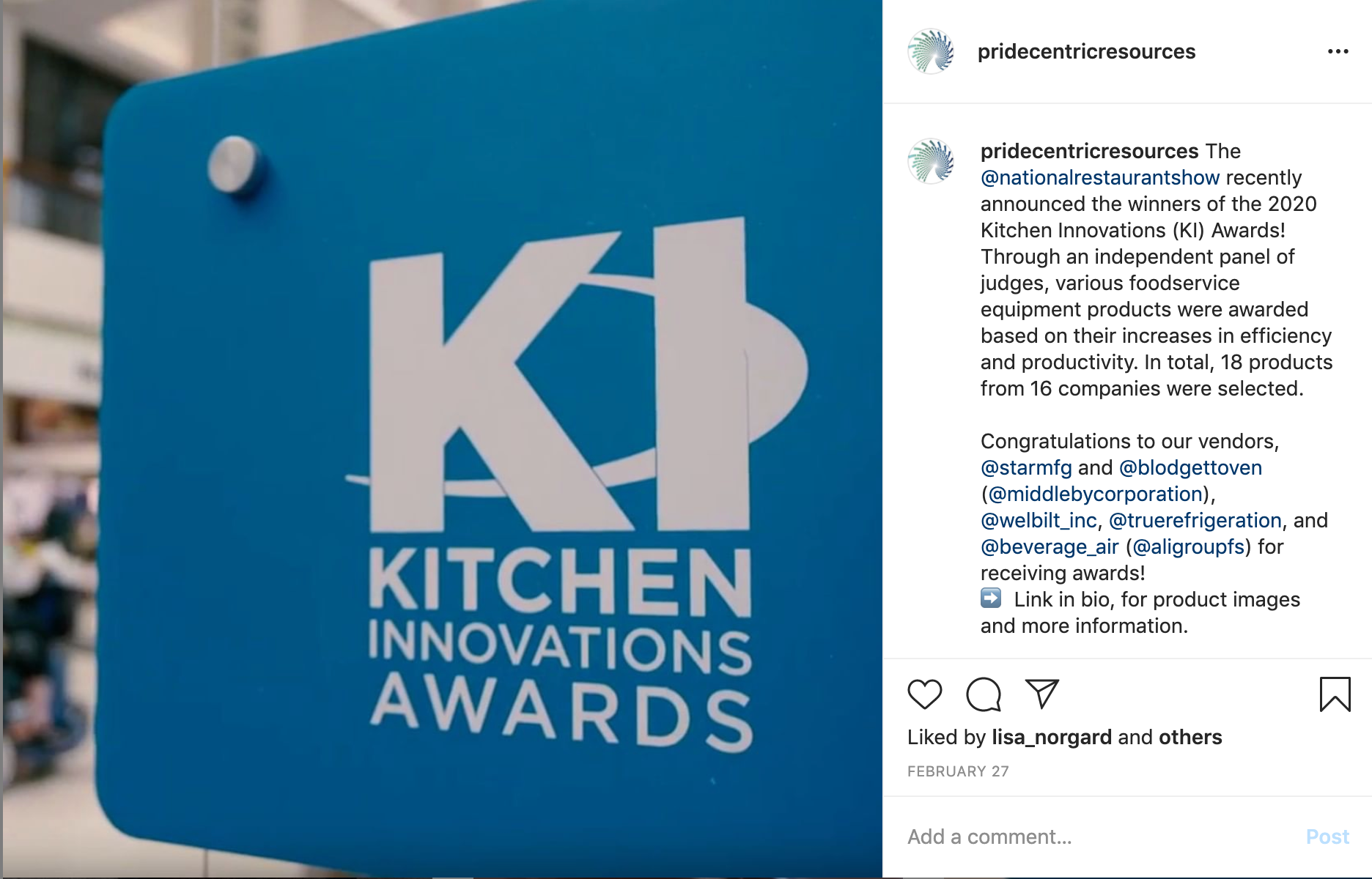Screen dimensions: 1372x879
Task: Open the @beverage_air mention
Action: click(x=1050, y=546)
